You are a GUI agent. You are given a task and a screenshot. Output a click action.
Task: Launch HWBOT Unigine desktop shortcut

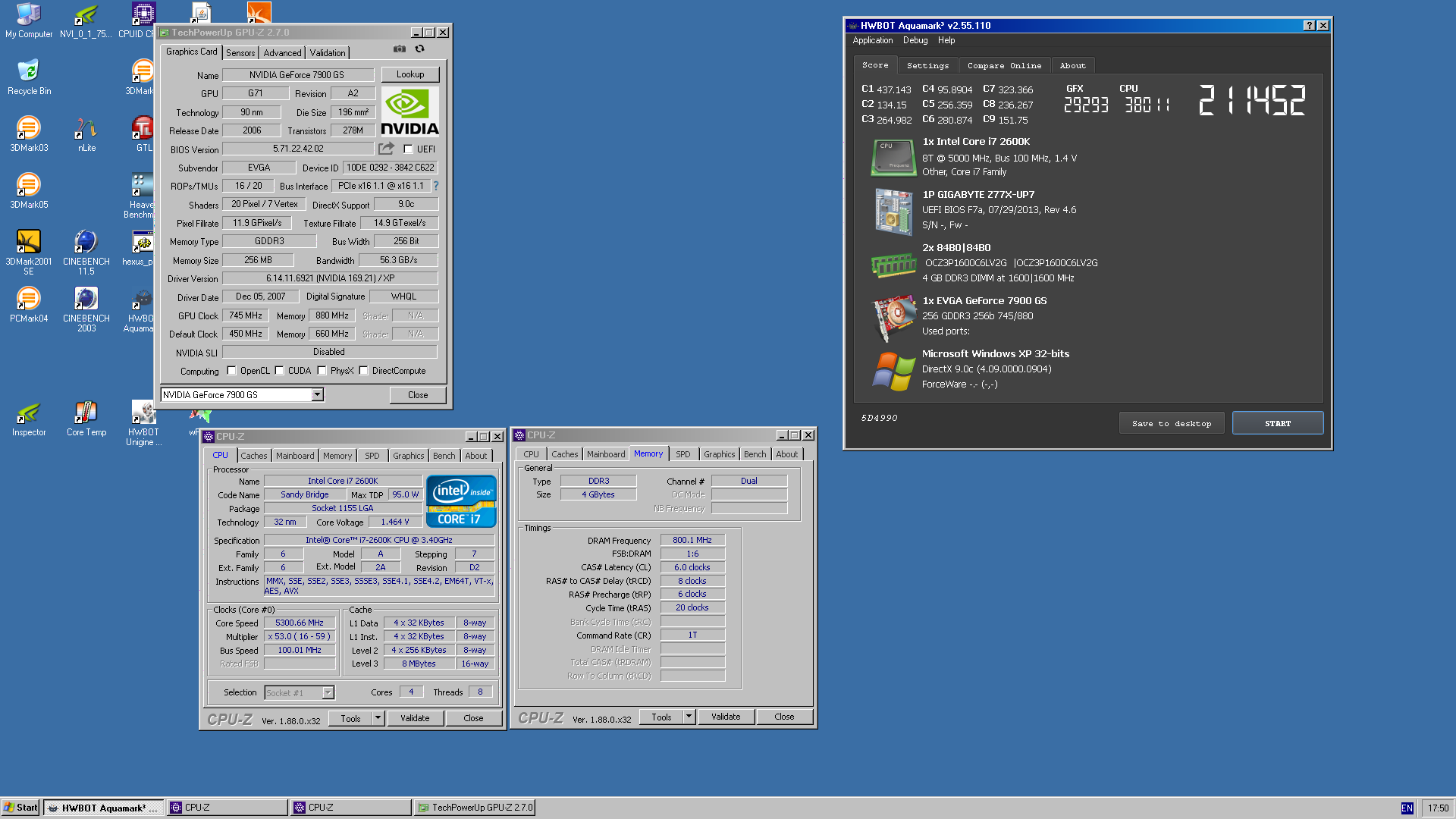pos(143,423)
